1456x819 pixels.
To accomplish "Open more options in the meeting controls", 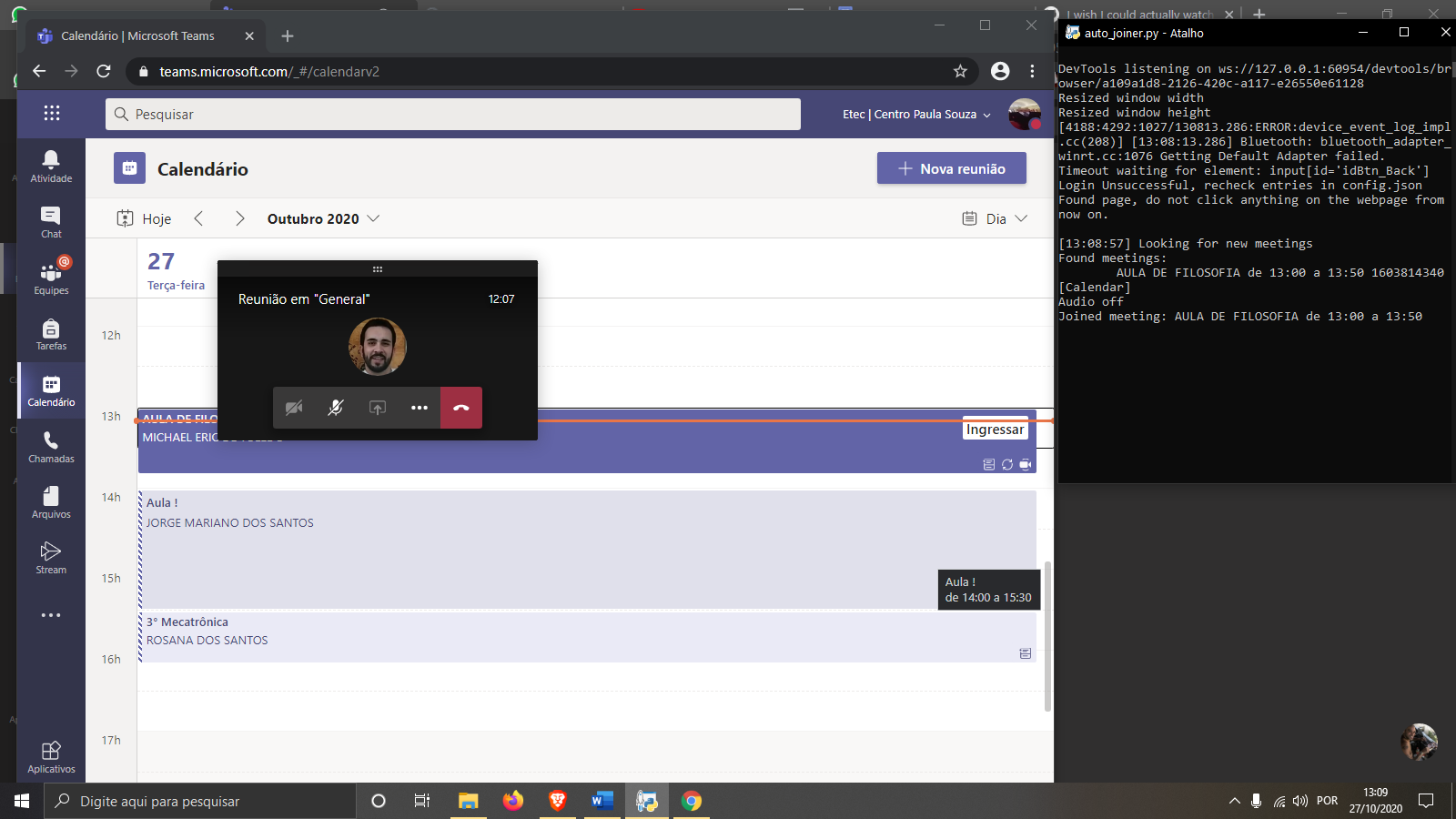I will (x=420, y=408).
